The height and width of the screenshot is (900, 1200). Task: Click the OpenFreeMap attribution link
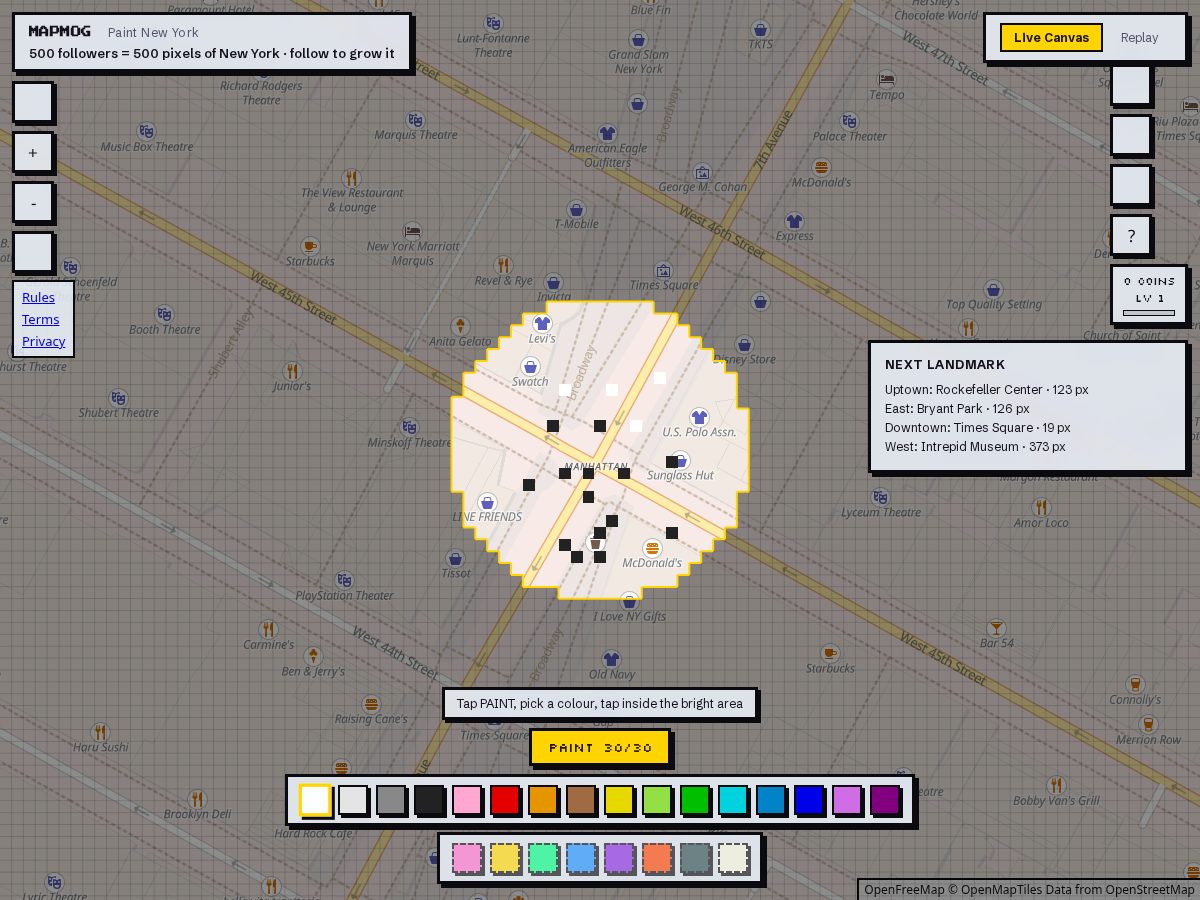pyautogui.click(x=904, y=889)
